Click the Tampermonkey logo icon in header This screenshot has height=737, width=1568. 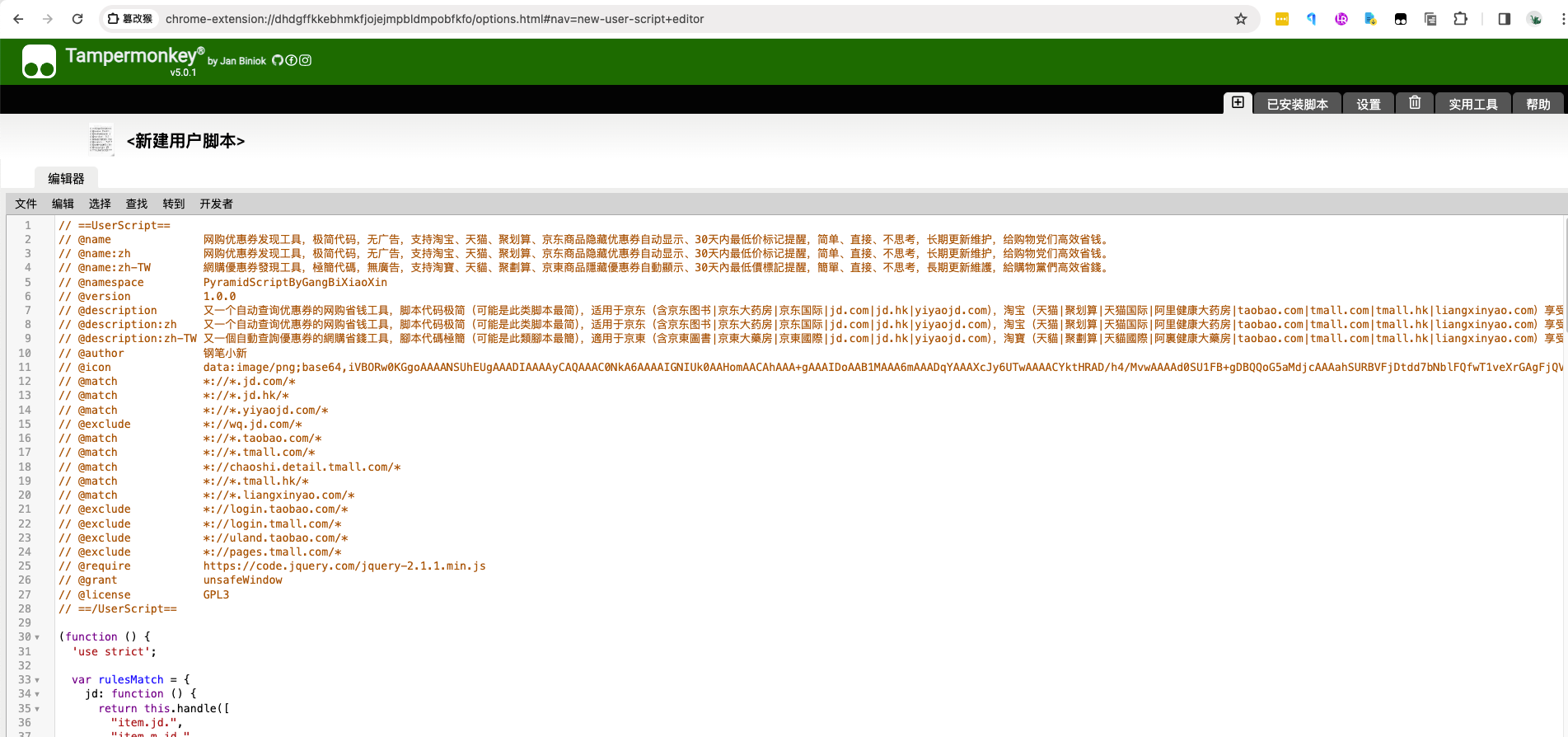point(39,61)
